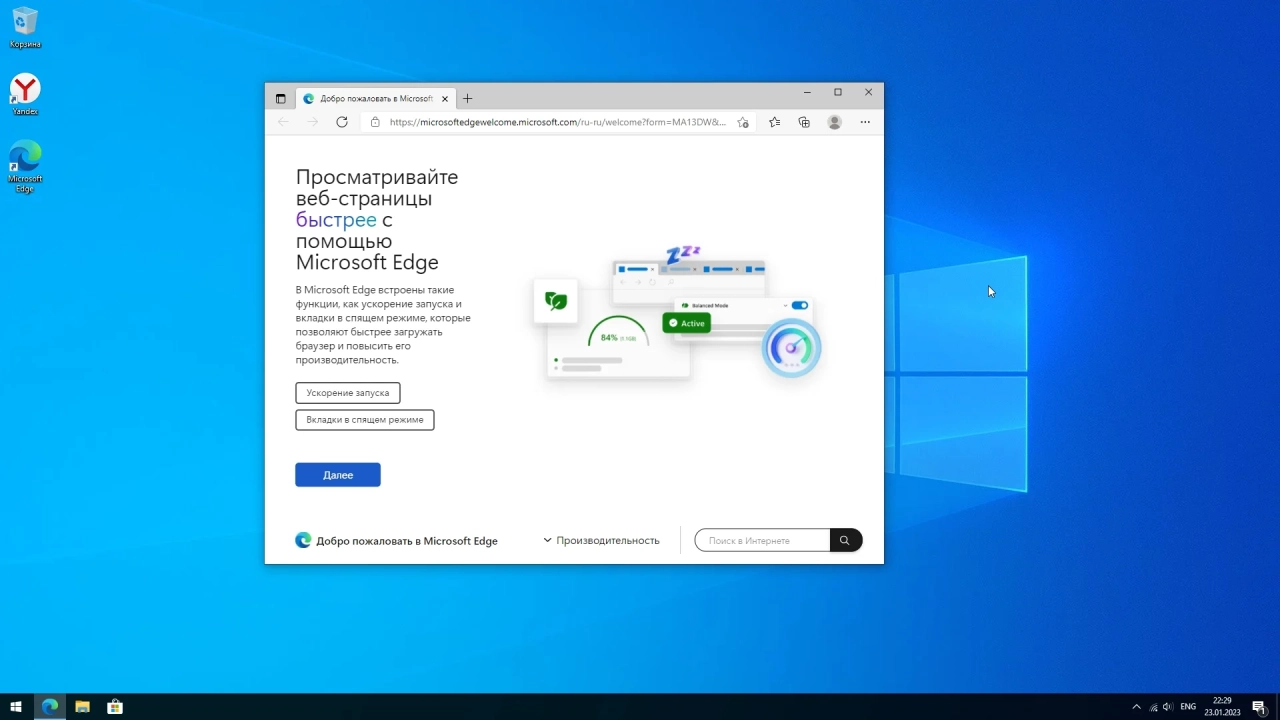
Task: Add page to favorites star icon
Action: point(742,122)
